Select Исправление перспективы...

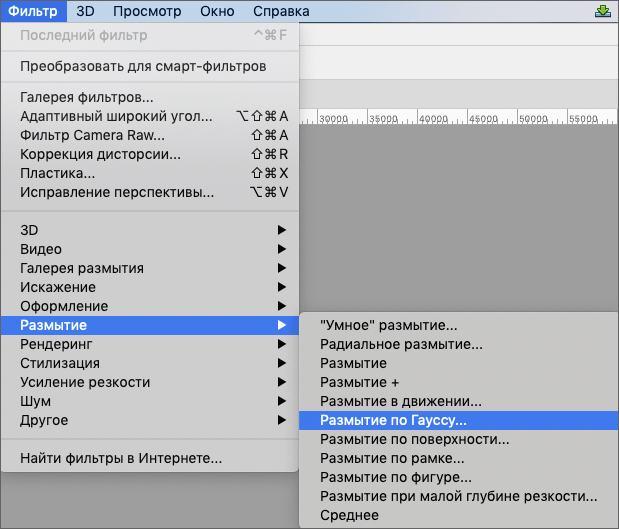(x=150, y=192)
